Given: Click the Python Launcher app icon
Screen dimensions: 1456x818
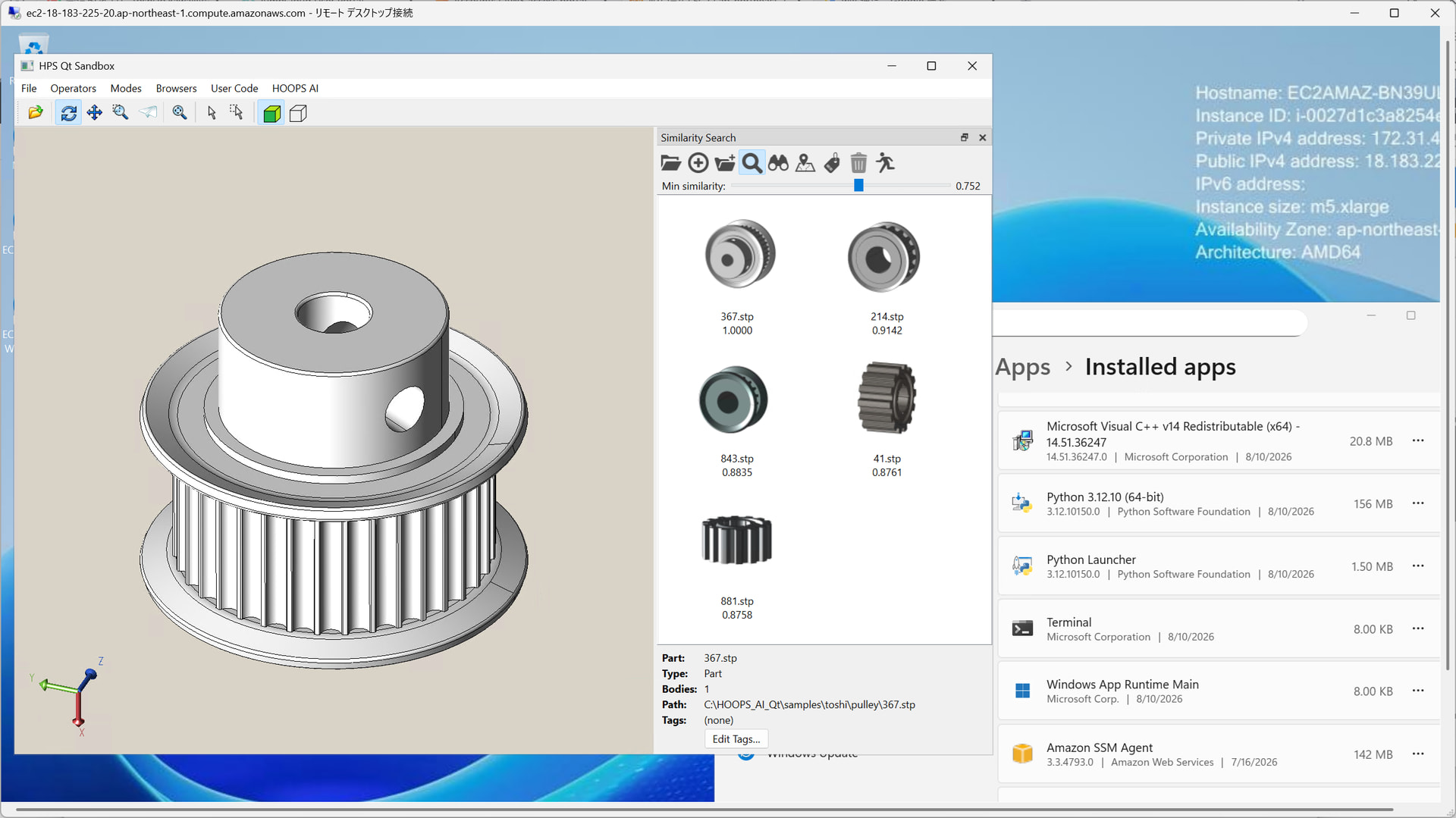Looking at the screenshot, I should point(1022,566).
